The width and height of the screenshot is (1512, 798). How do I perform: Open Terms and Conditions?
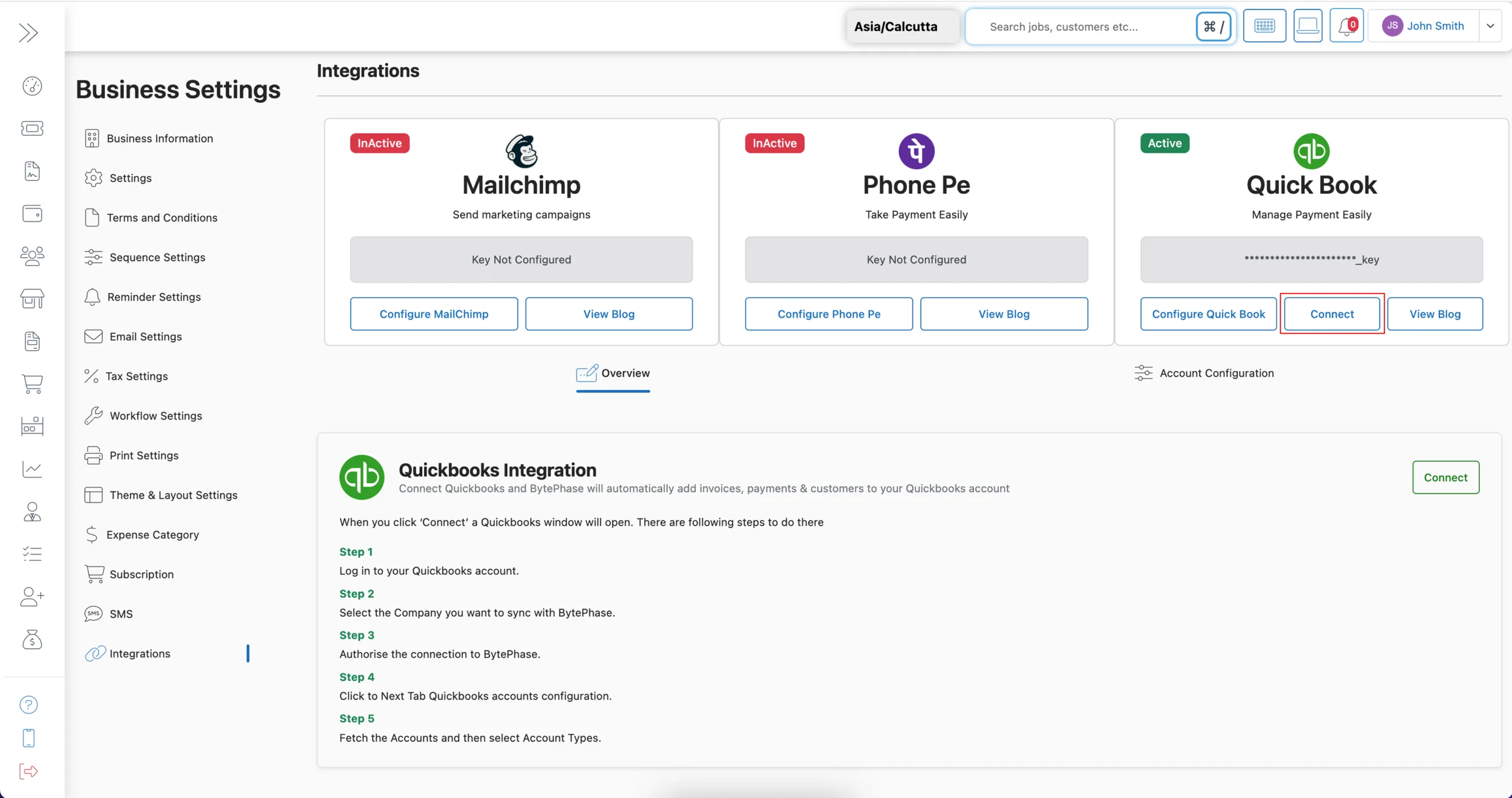point(151,217)
